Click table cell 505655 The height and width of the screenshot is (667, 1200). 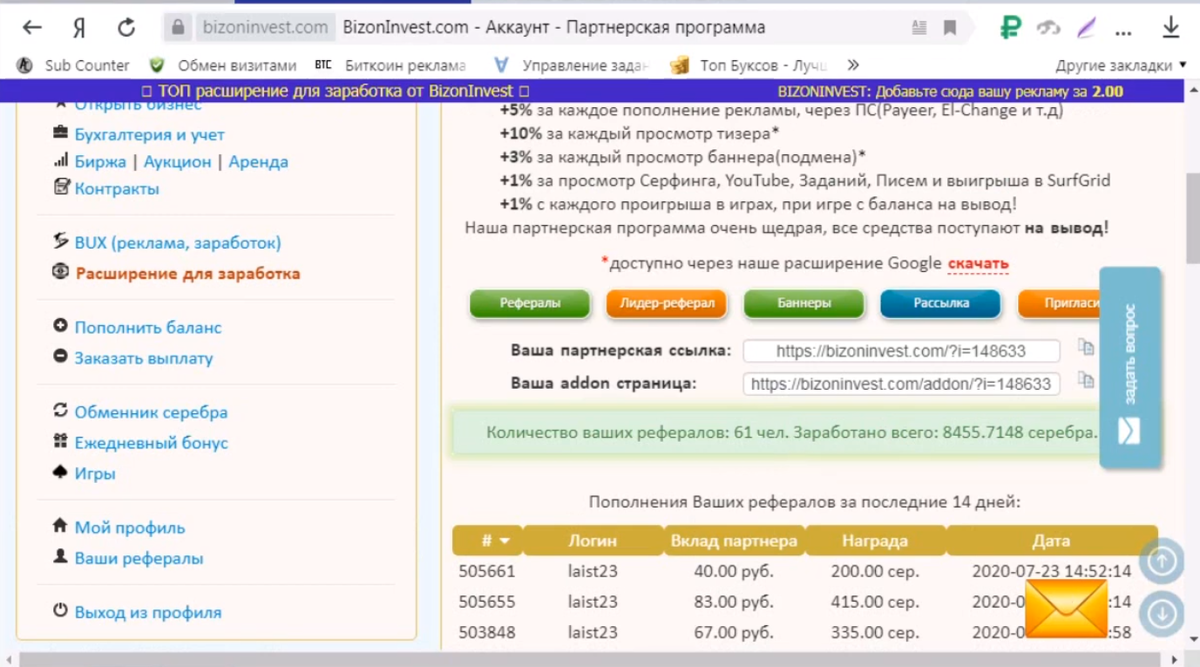(487, 602)
